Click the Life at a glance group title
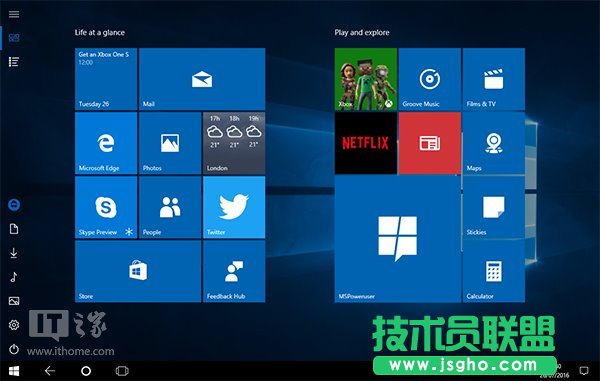This screenshot has width=600, height=381. 100,33
